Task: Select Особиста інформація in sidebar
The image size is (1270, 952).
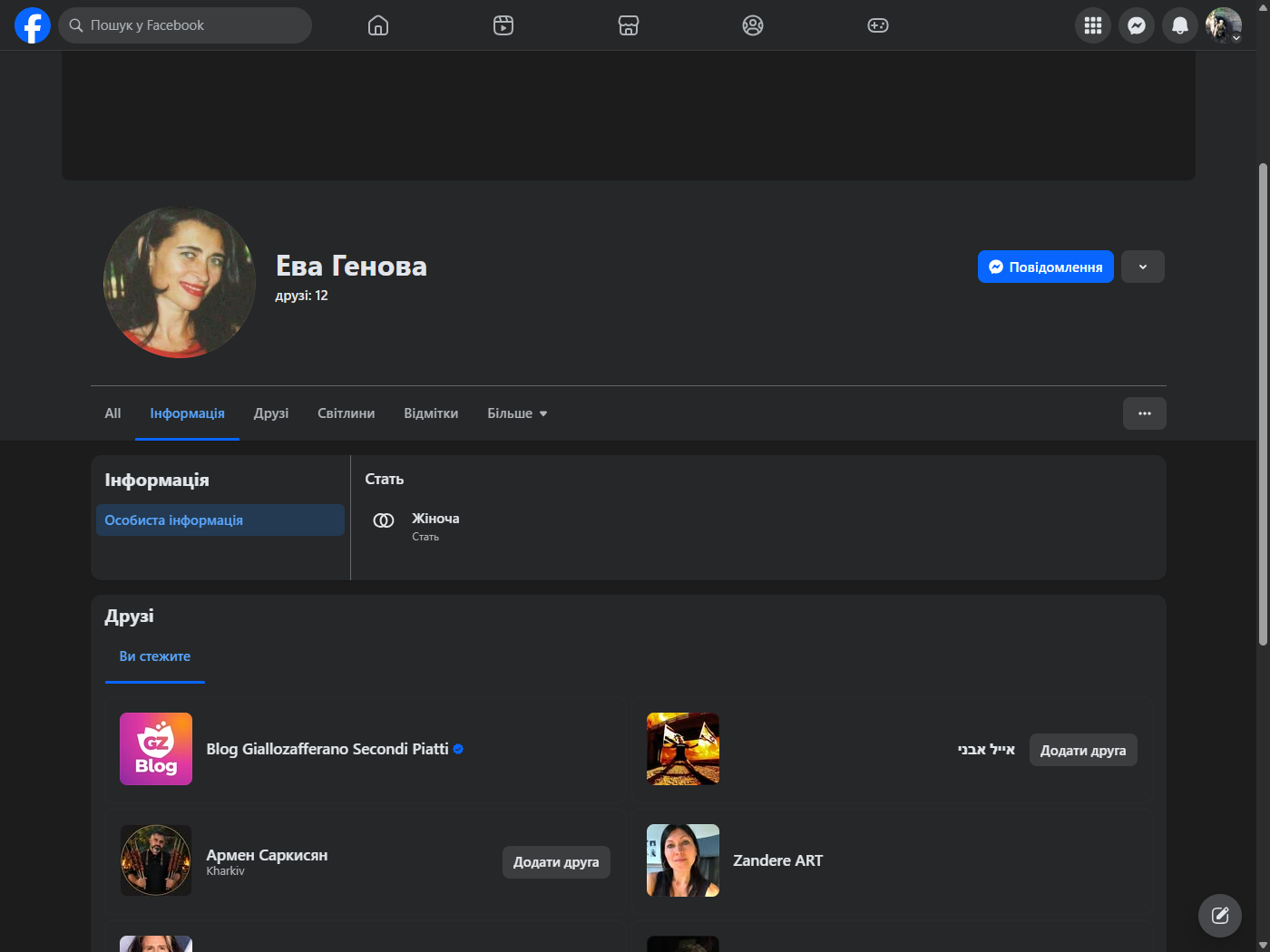Action: (x=220, y=520)
